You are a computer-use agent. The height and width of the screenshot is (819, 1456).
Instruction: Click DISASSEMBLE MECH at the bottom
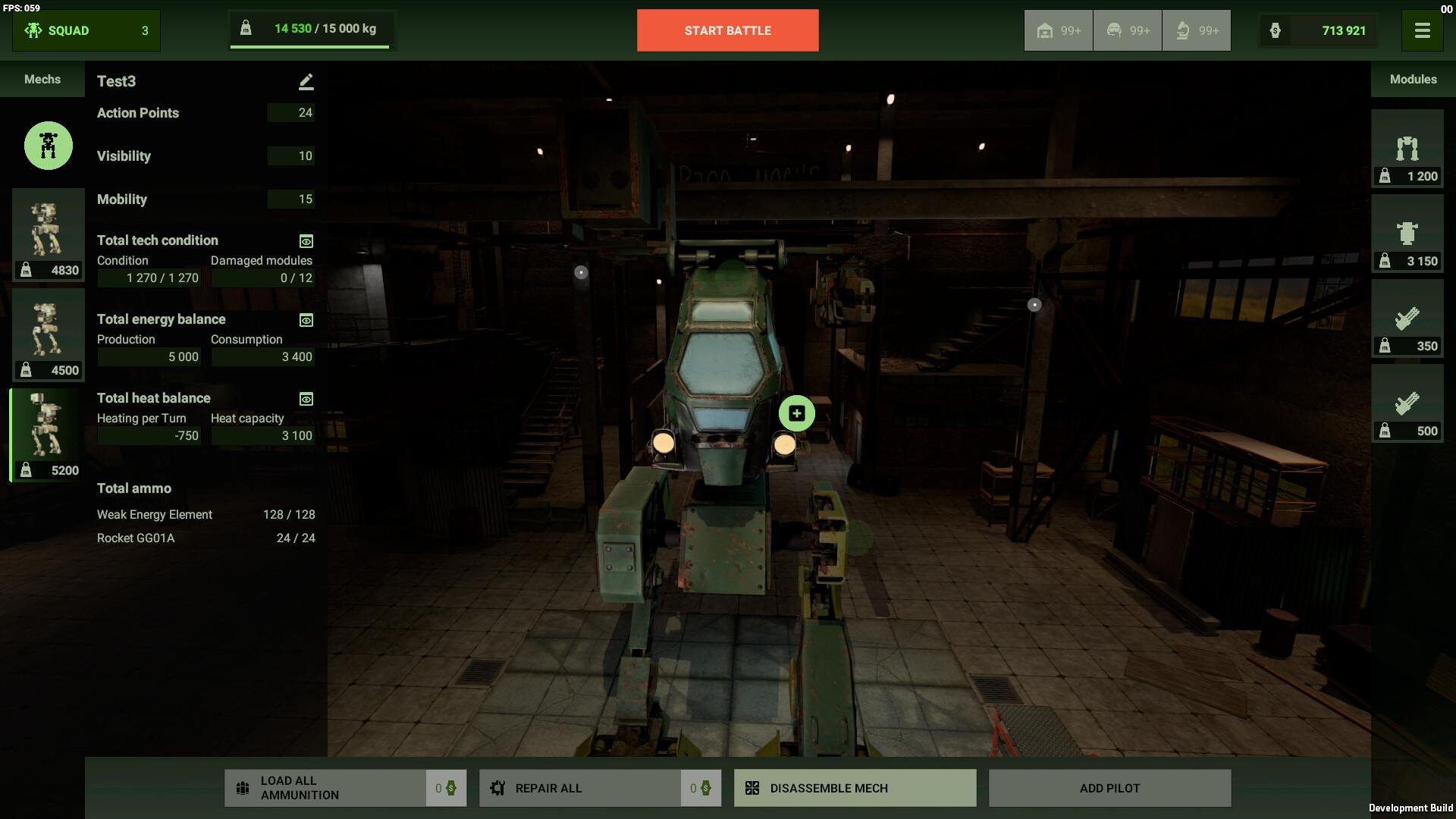click(855, 788)
